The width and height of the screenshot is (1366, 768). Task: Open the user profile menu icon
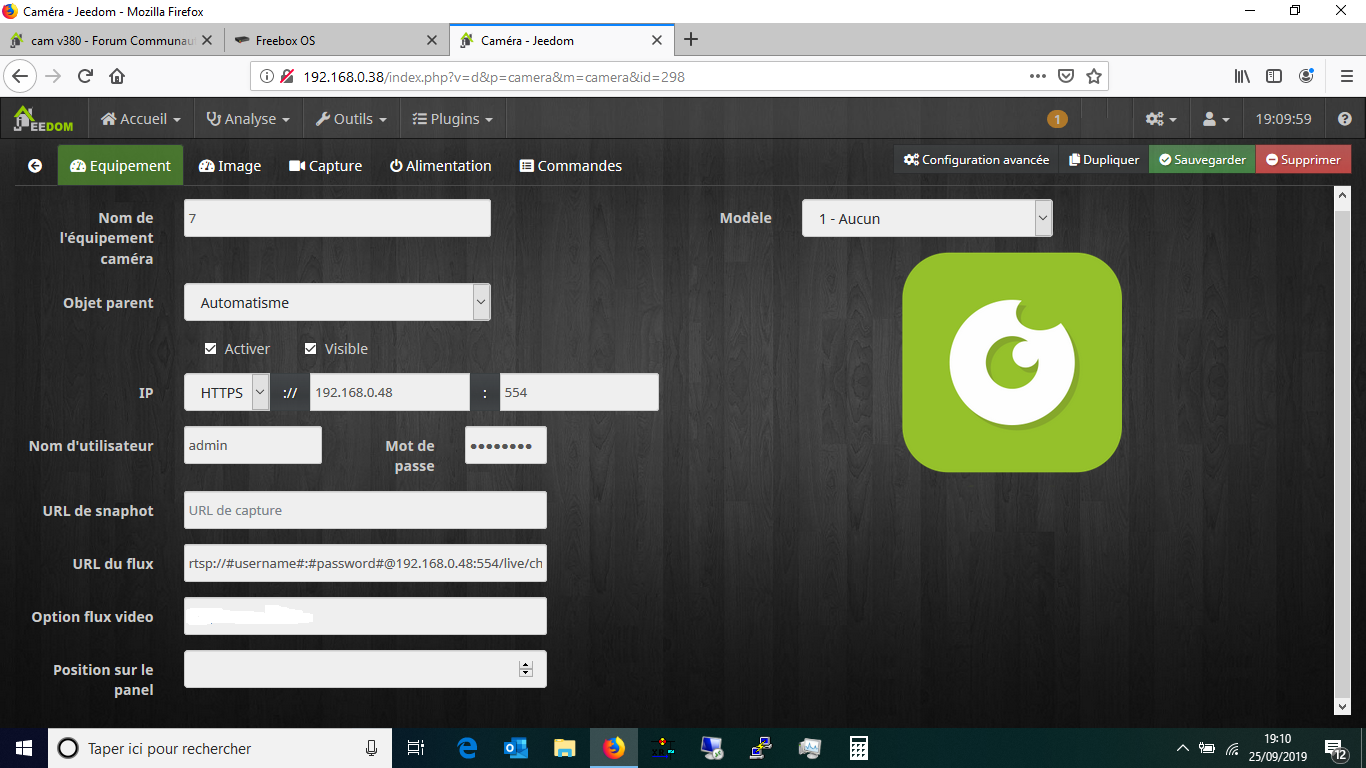click(x=1215, y=119)
